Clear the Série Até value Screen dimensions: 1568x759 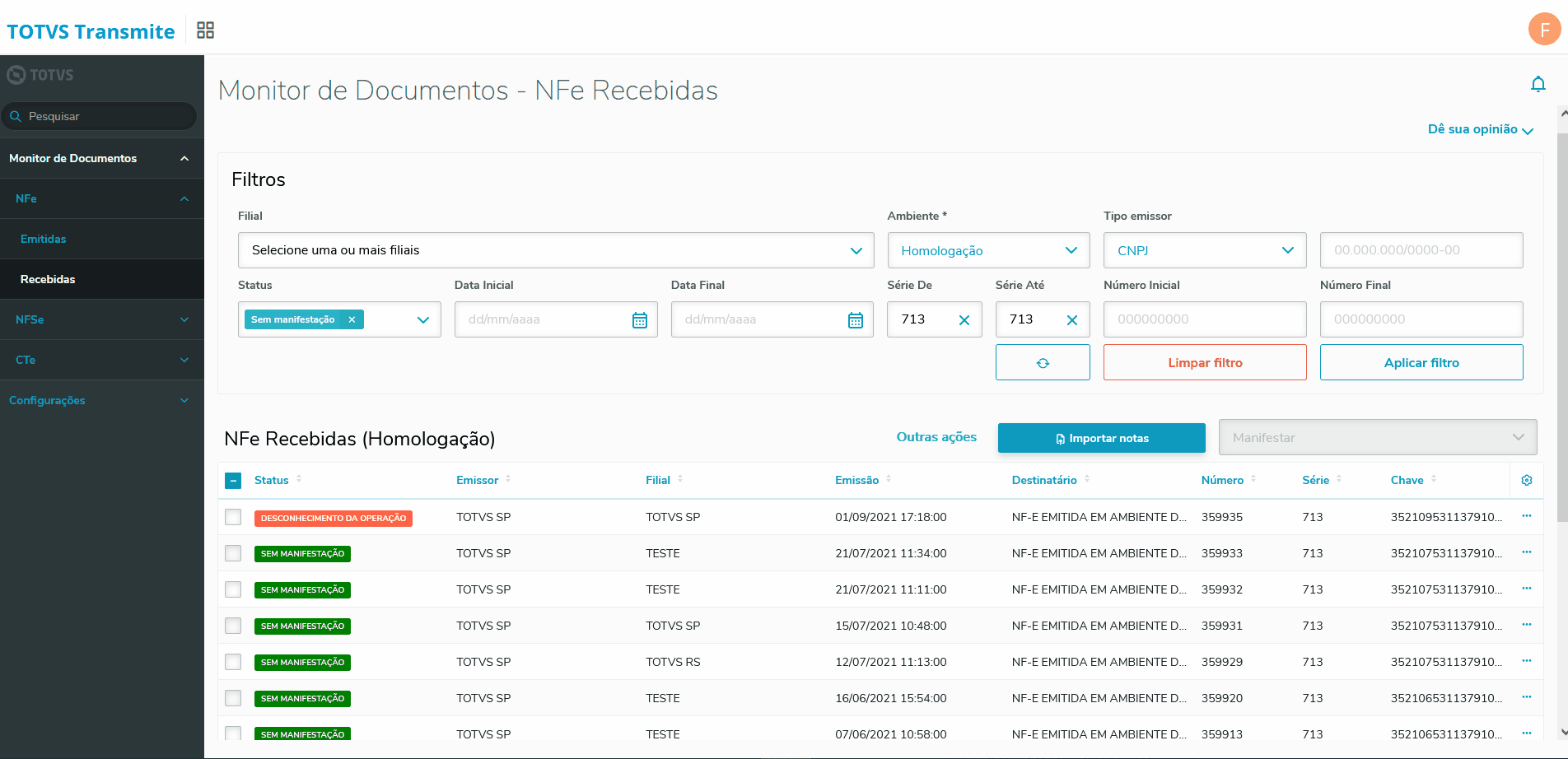click(x=1072, y=320)
